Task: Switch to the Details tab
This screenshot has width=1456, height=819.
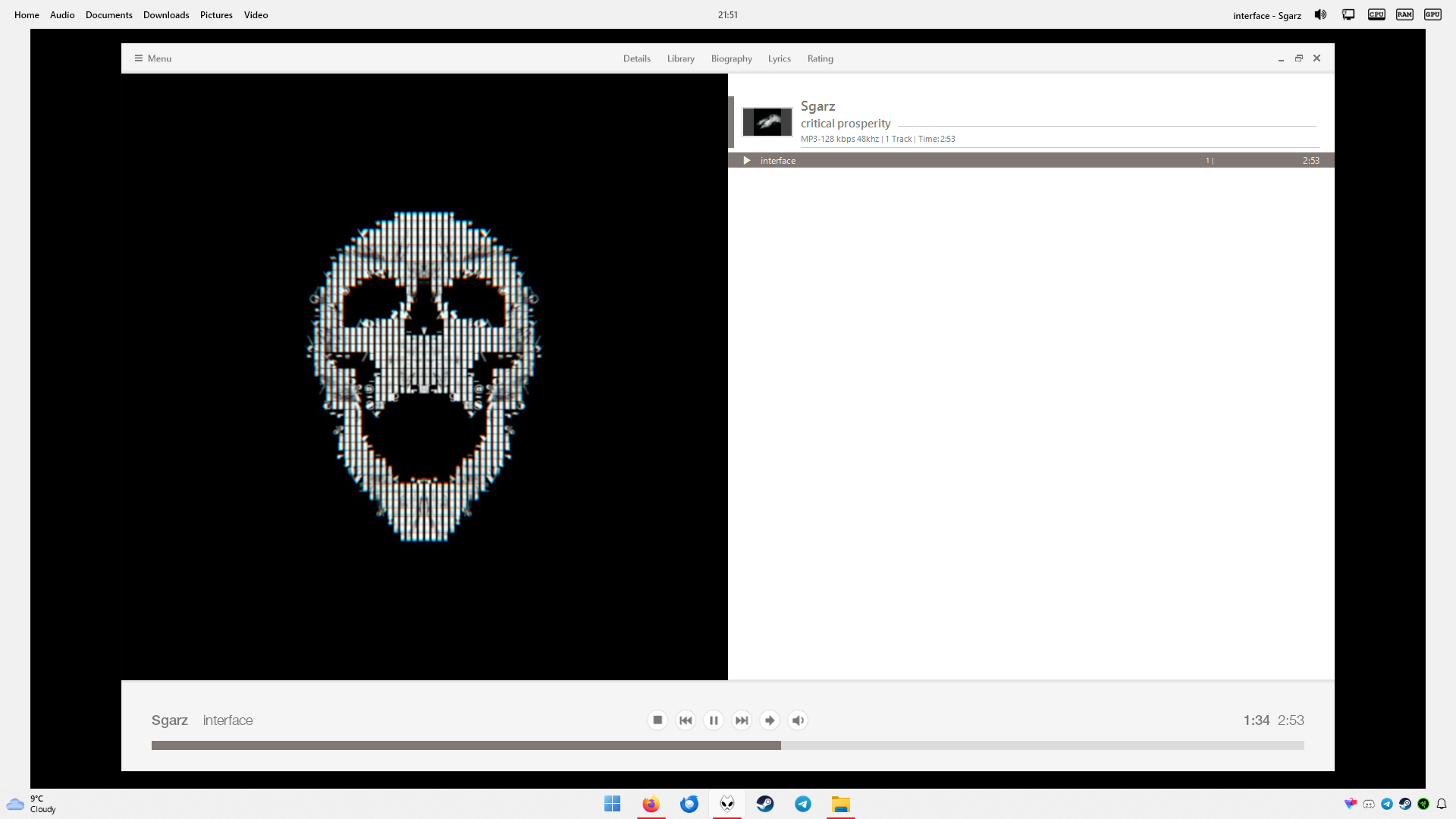Action: (636, 58)
